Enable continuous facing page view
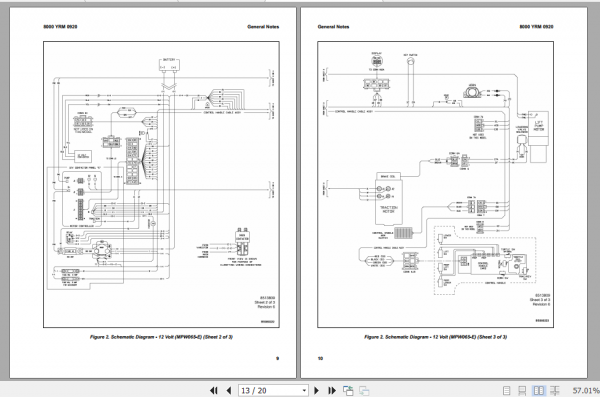 (x=554, y=390)
